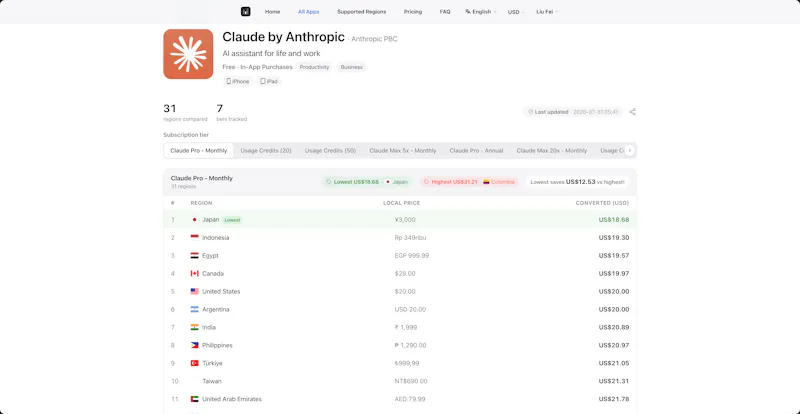This screenshot has width=800, height=414.
Task: Click the Türkiye flag icon
Action: click(x=194, y=363)
